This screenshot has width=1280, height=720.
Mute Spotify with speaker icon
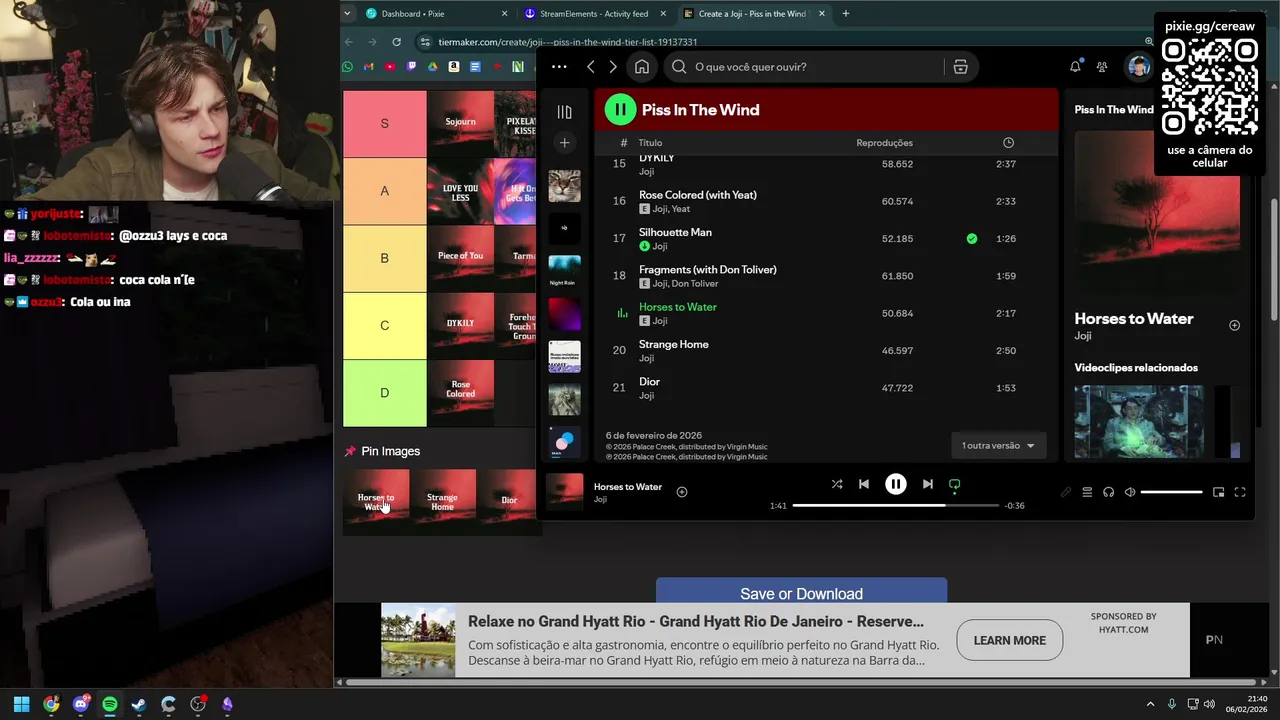coord(1130,492)
